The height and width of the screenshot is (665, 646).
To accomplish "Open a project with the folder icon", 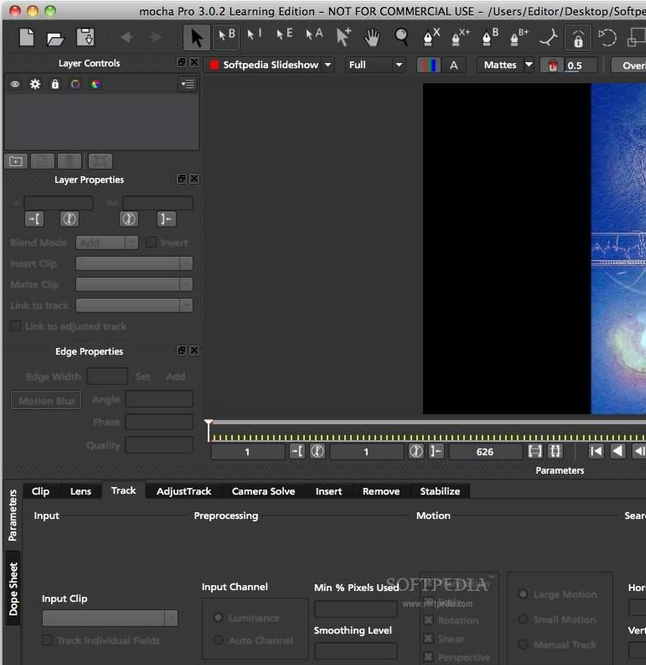I will 55,38.
